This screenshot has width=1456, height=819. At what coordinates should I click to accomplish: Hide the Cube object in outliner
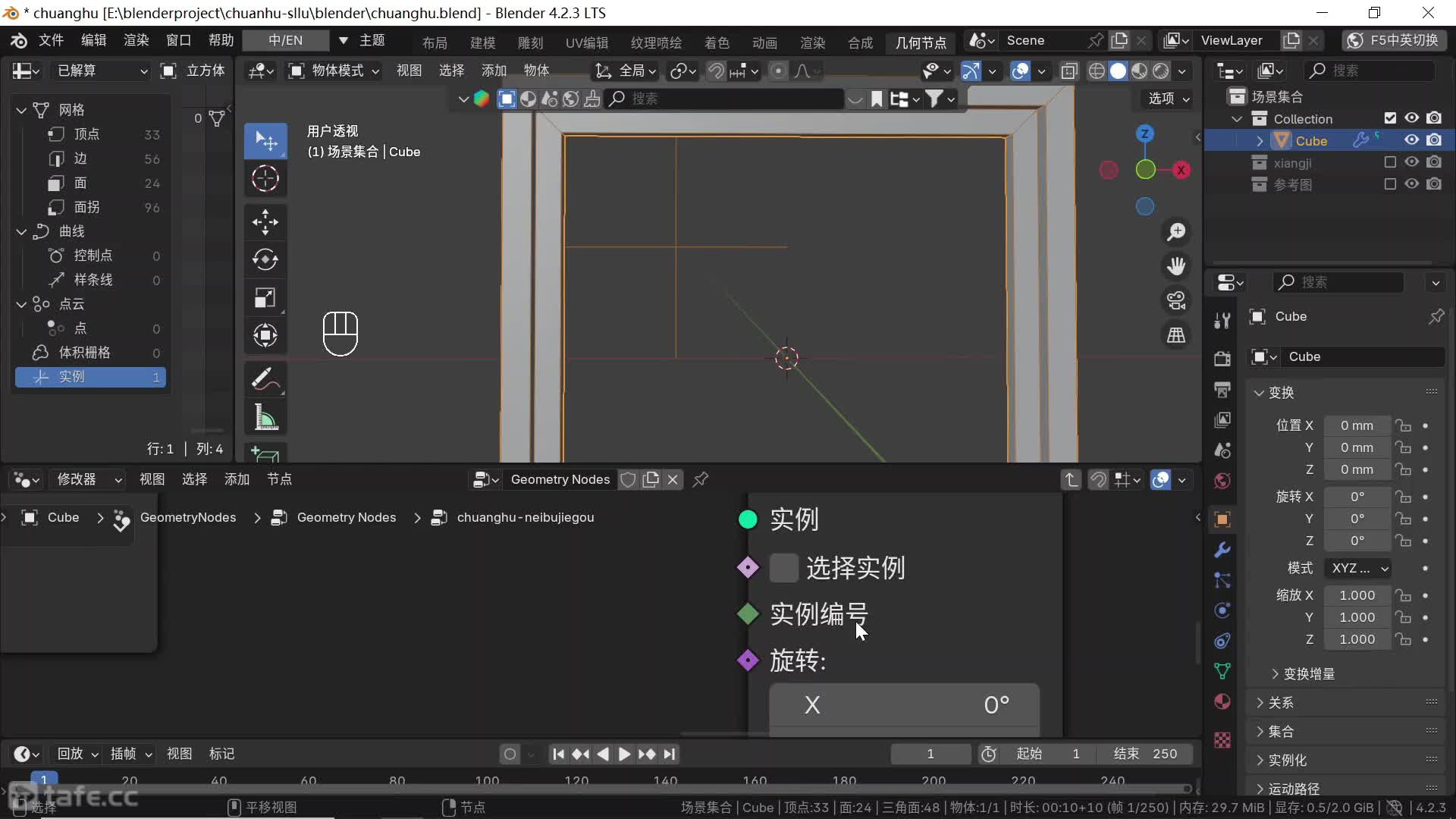point(1411,140)
